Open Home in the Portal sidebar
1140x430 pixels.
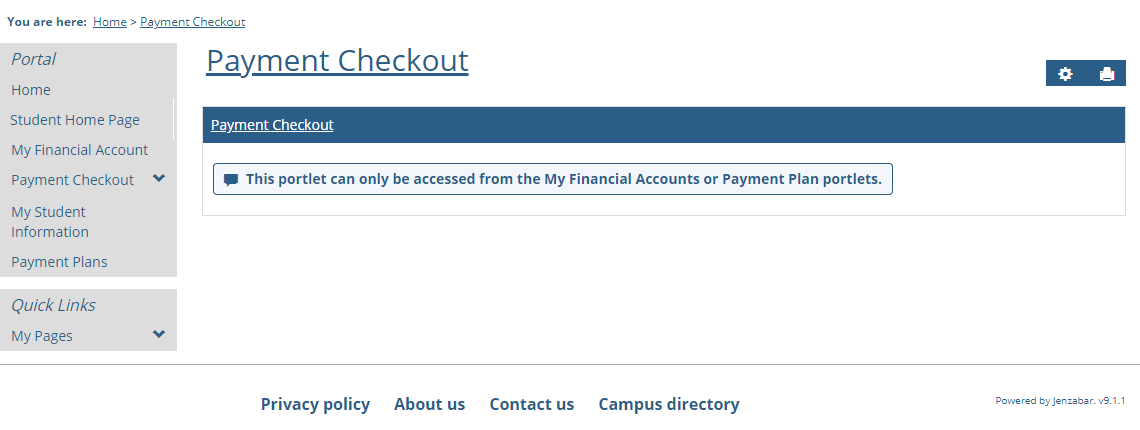tap(31, 90)
